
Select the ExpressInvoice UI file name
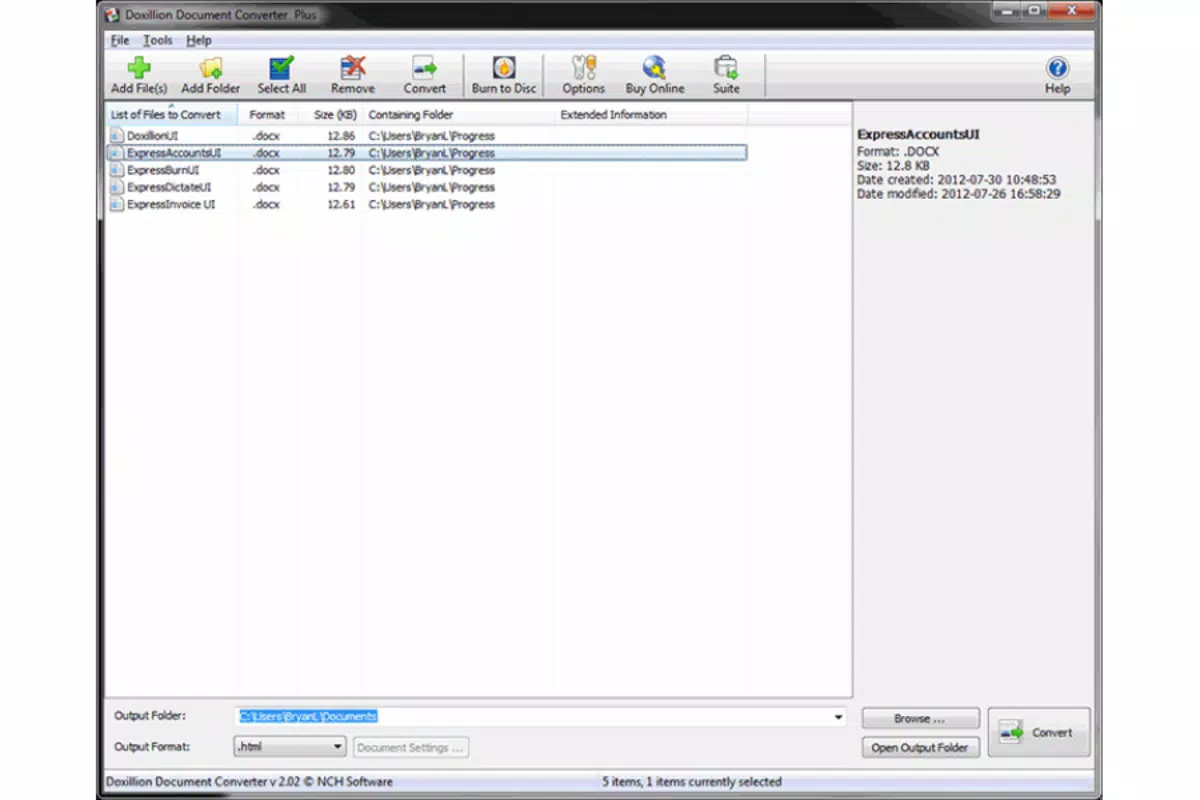(x=171, y=204)
